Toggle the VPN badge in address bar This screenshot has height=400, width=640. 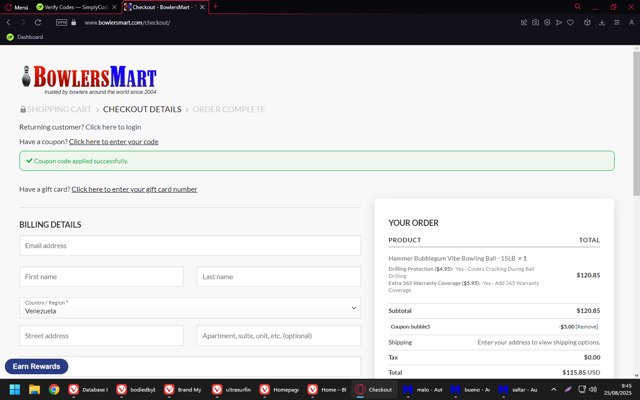(62, 22)
